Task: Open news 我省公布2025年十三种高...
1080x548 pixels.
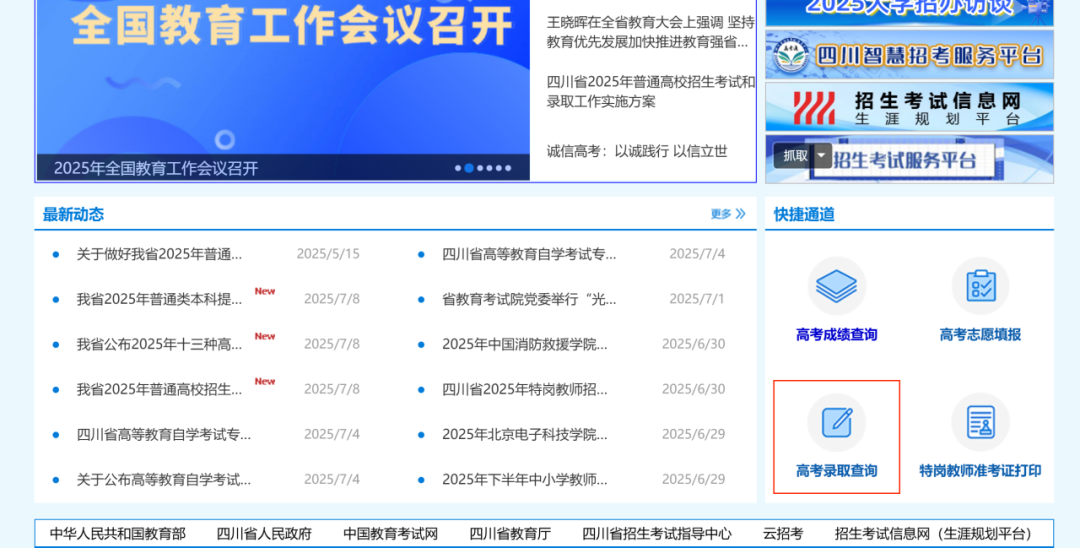Action: click(x=159, y=344)
